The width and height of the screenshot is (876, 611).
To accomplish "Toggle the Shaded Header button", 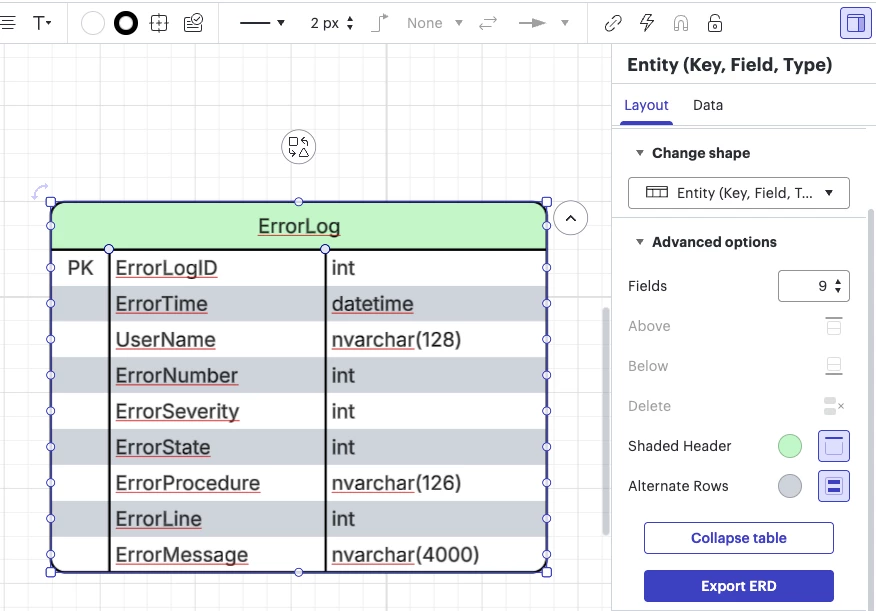I will click(834, 446).
